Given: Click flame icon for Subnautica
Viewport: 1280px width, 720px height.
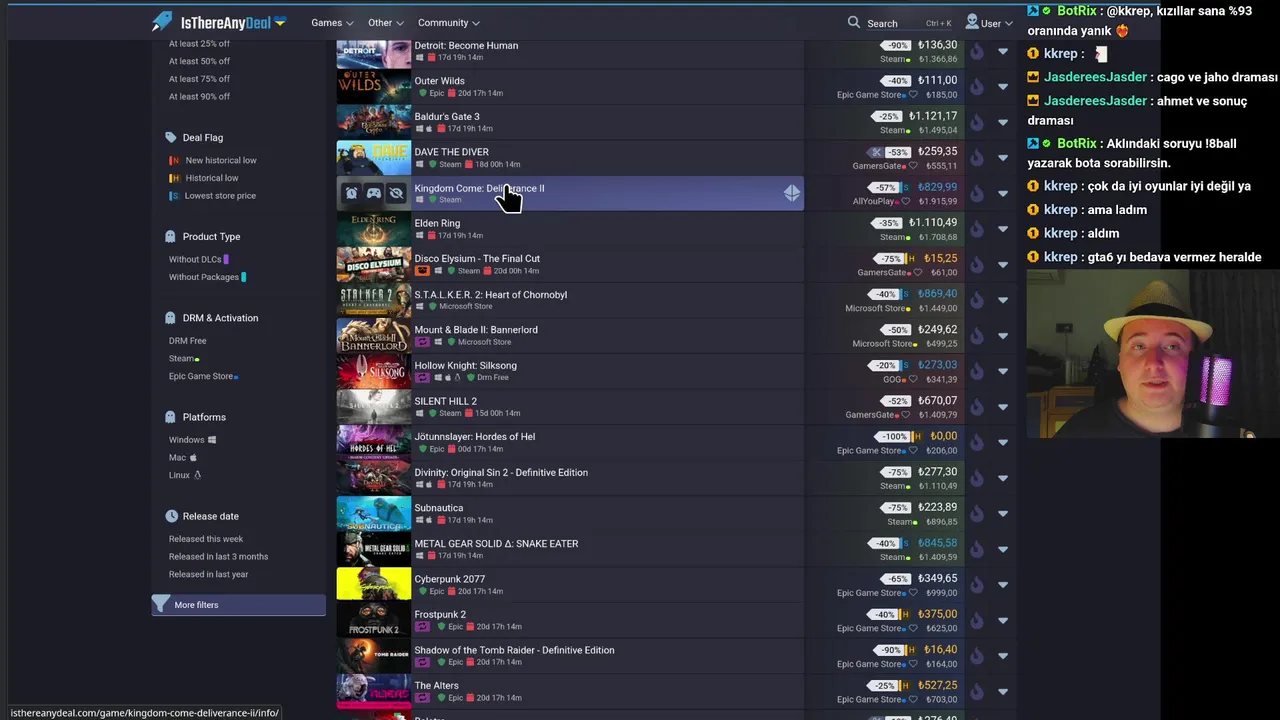Looking at the screenshot, I should tap(976, 514).
